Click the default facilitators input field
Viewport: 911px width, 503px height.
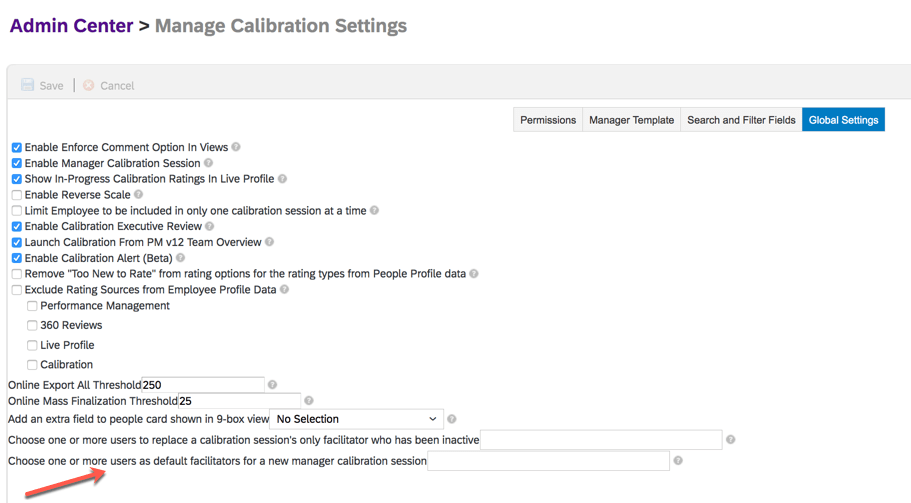click(x=548, y=461)
